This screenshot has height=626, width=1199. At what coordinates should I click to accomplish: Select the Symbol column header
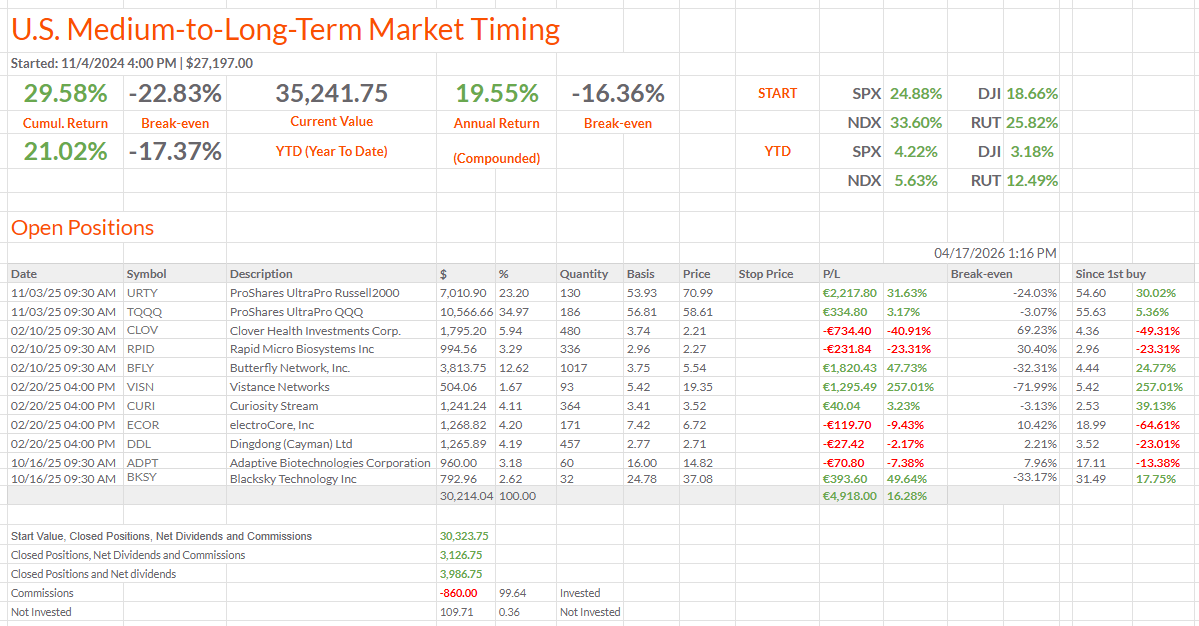[146, 274]
